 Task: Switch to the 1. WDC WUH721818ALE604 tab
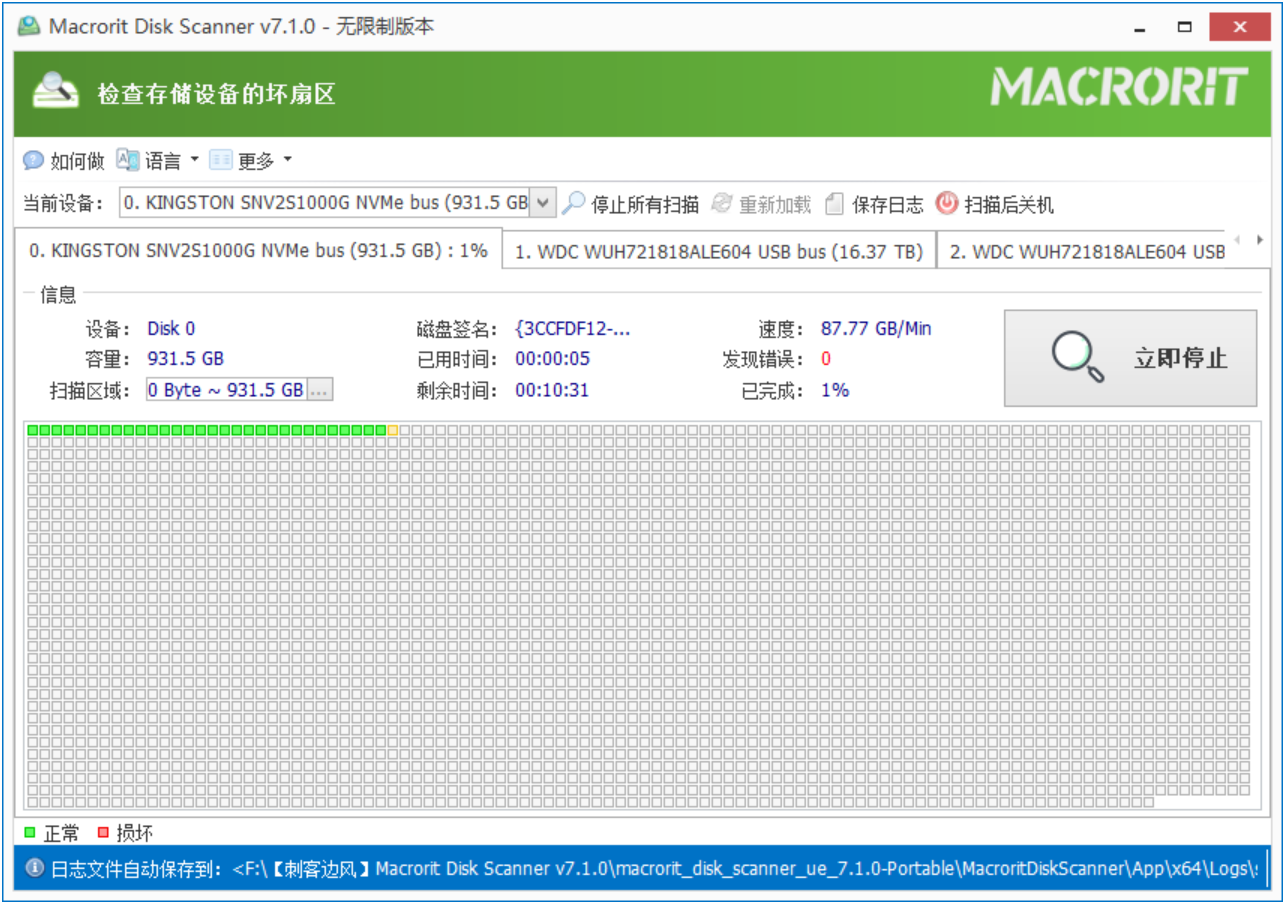pyautogui.click(x=719, y=252)
